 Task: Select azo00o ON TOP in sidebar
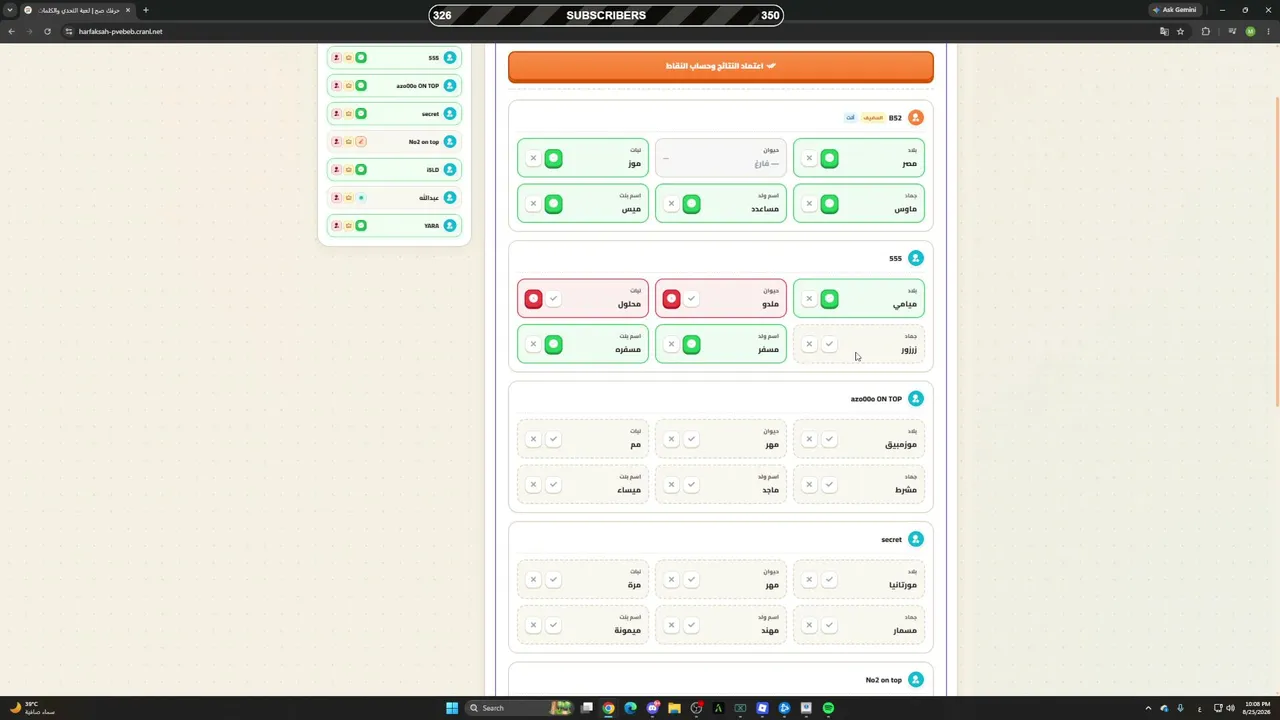[394, 86]
